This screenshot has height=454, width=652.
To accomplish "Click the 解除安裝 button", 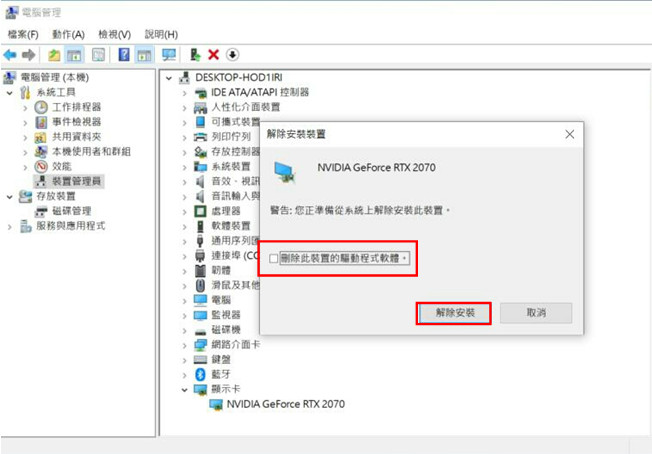I will (x=453, y=313).
